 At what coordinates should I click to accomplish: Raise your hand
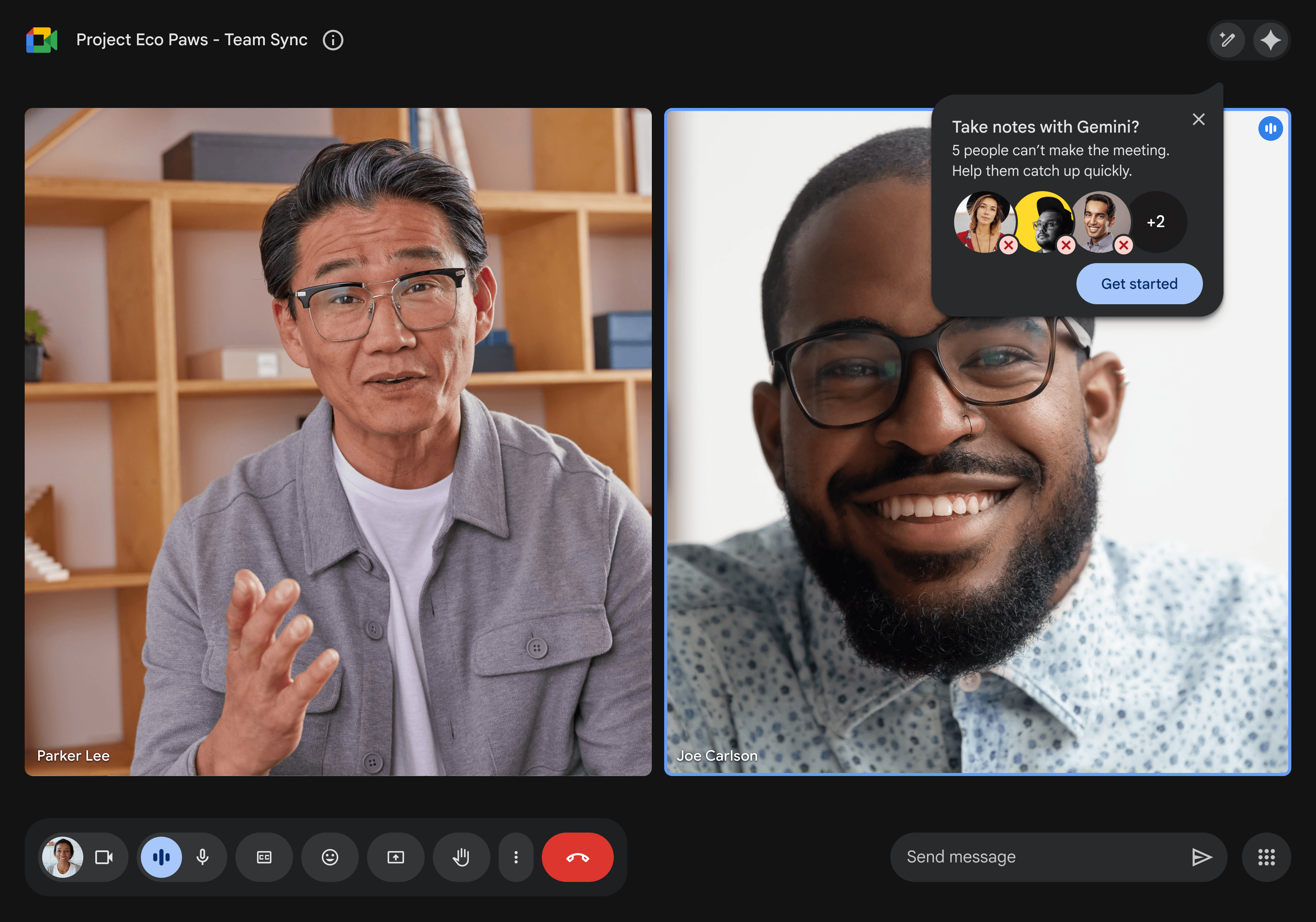461,857
